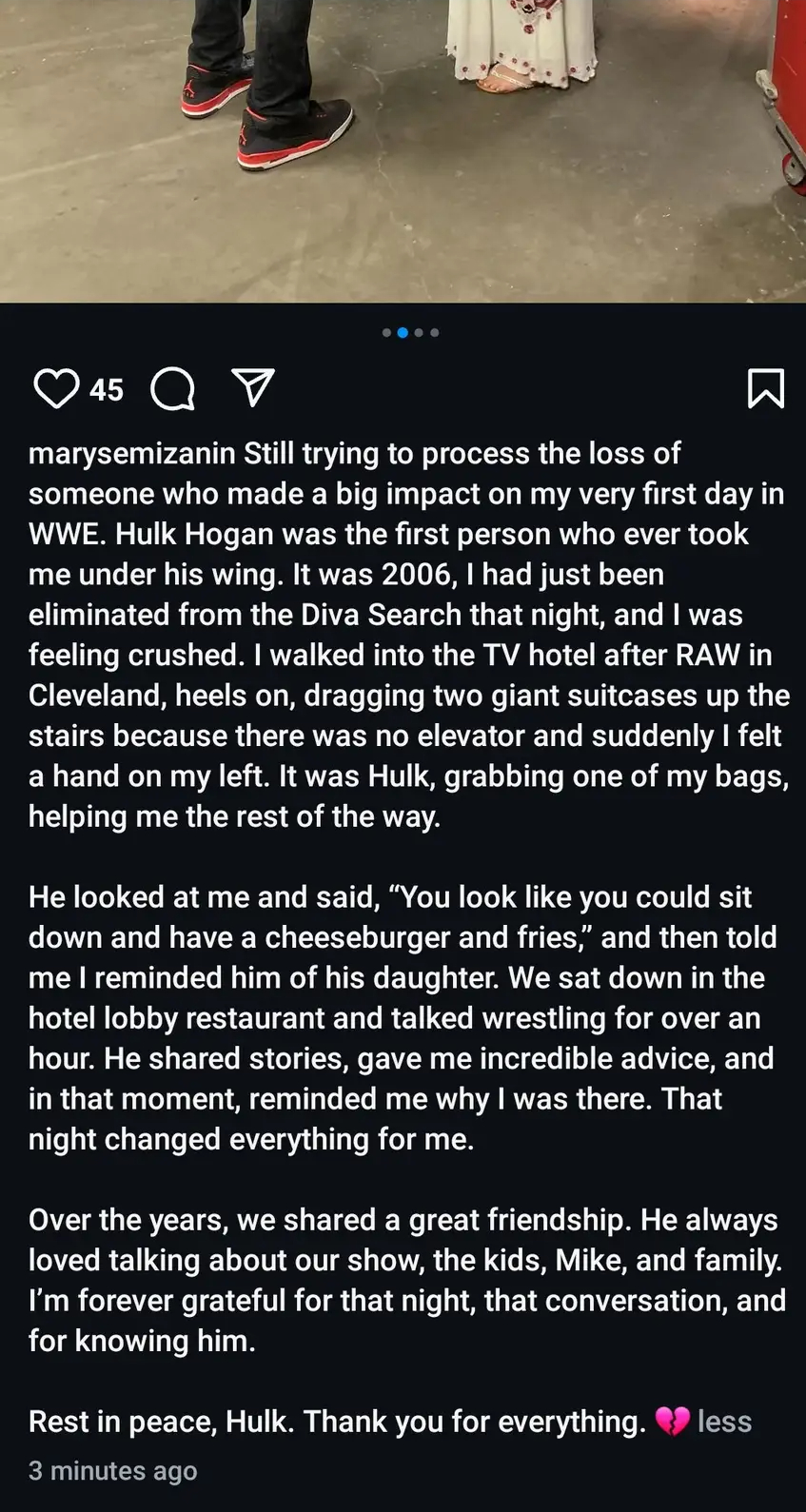806x1512 pixels.
Task: Tap the Rest in peace, Hulk line
Action: click(337, 1422)
